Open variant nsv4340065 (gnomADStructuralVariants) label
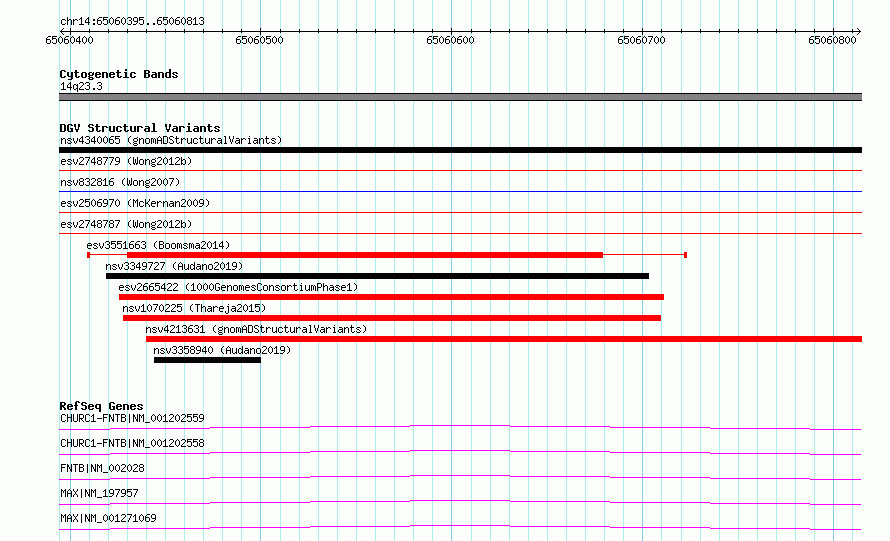The height and width of the screenshot is (541, 890). [171, 140]
